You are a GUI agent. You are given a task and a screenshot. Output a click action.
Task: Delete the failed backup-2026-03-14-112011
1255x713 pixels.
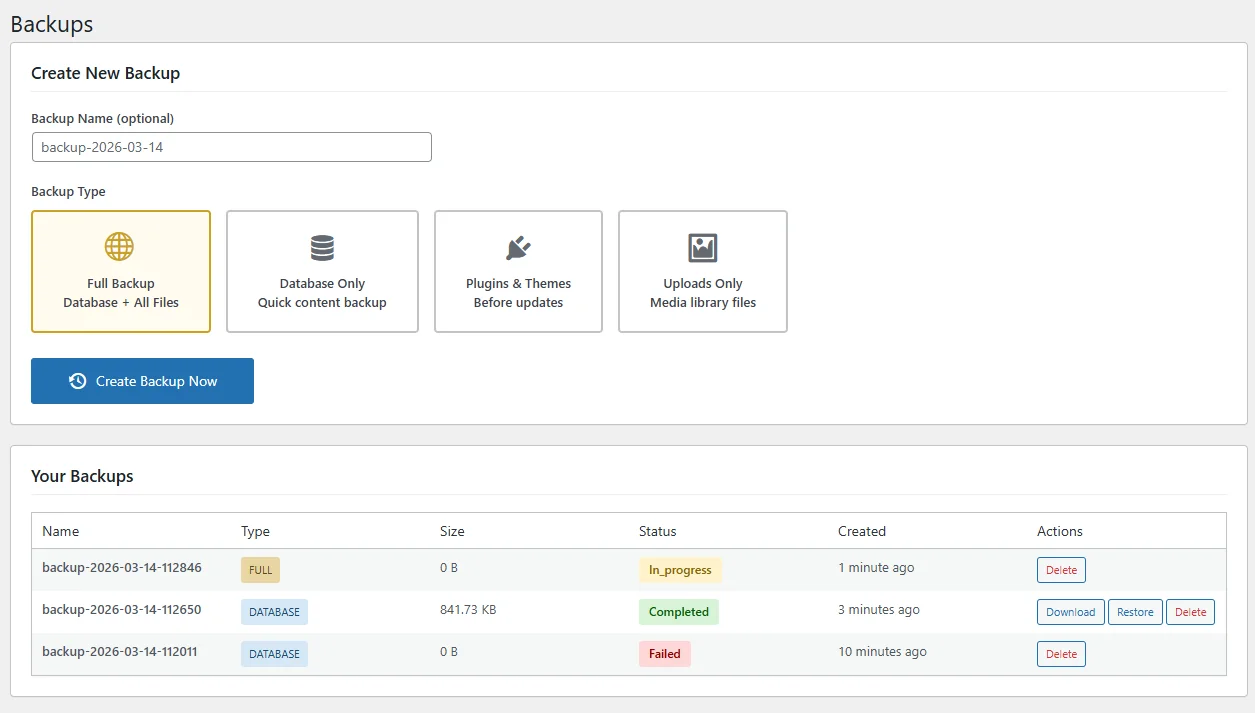pyautogui.click(x=1061, y=654)
